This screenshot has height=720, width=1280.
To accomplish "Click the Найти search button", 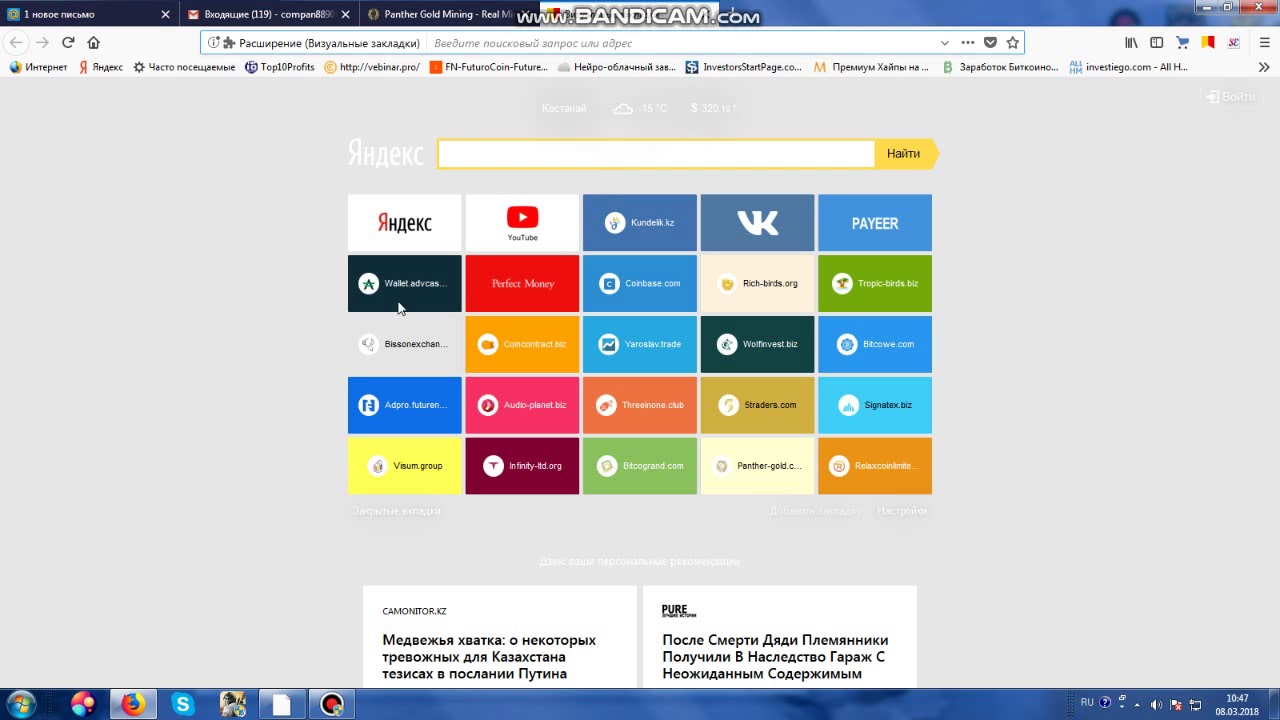I will click(x=904, y=153).
